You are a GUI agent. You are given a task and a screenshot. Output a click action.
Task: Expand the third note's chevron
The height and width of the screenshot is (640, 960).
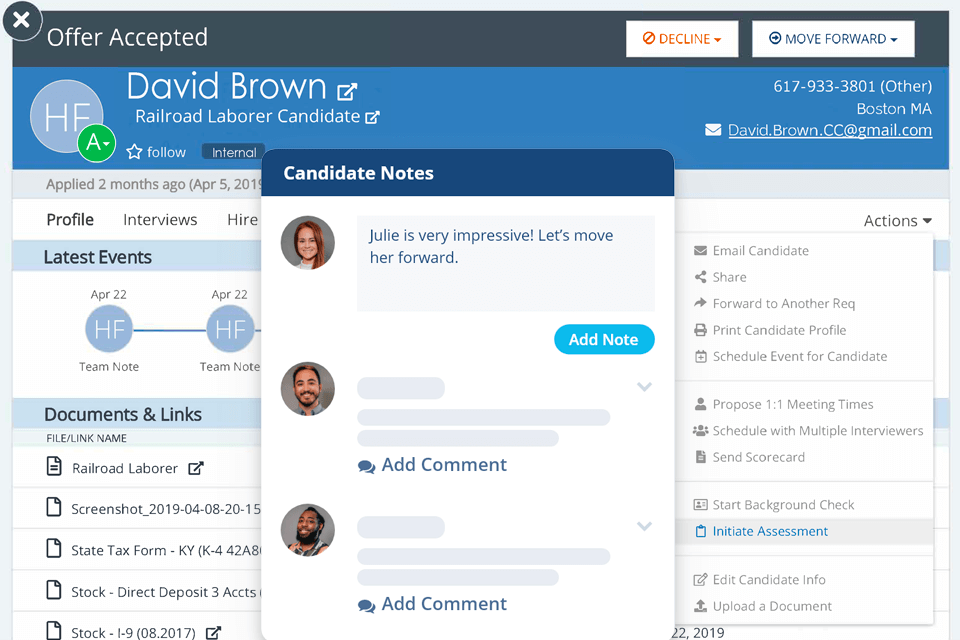coord(644,526)
